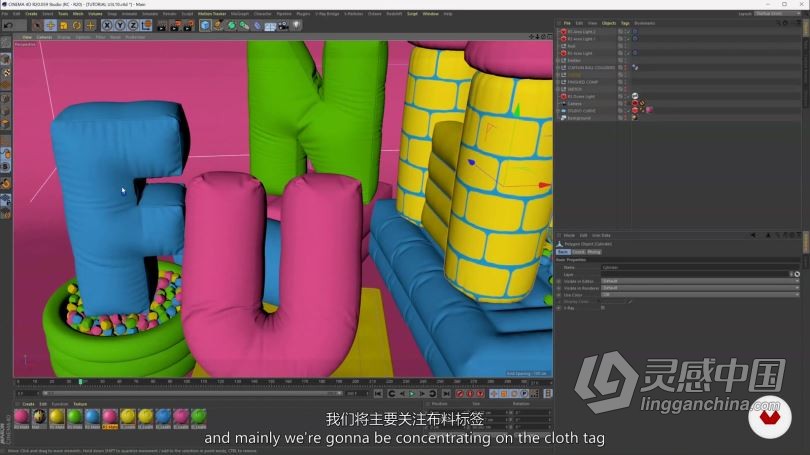Open Texture menu in Material Manager
Image resolution: width=810 pixels, height=455 pixels.
pos(80,404)
